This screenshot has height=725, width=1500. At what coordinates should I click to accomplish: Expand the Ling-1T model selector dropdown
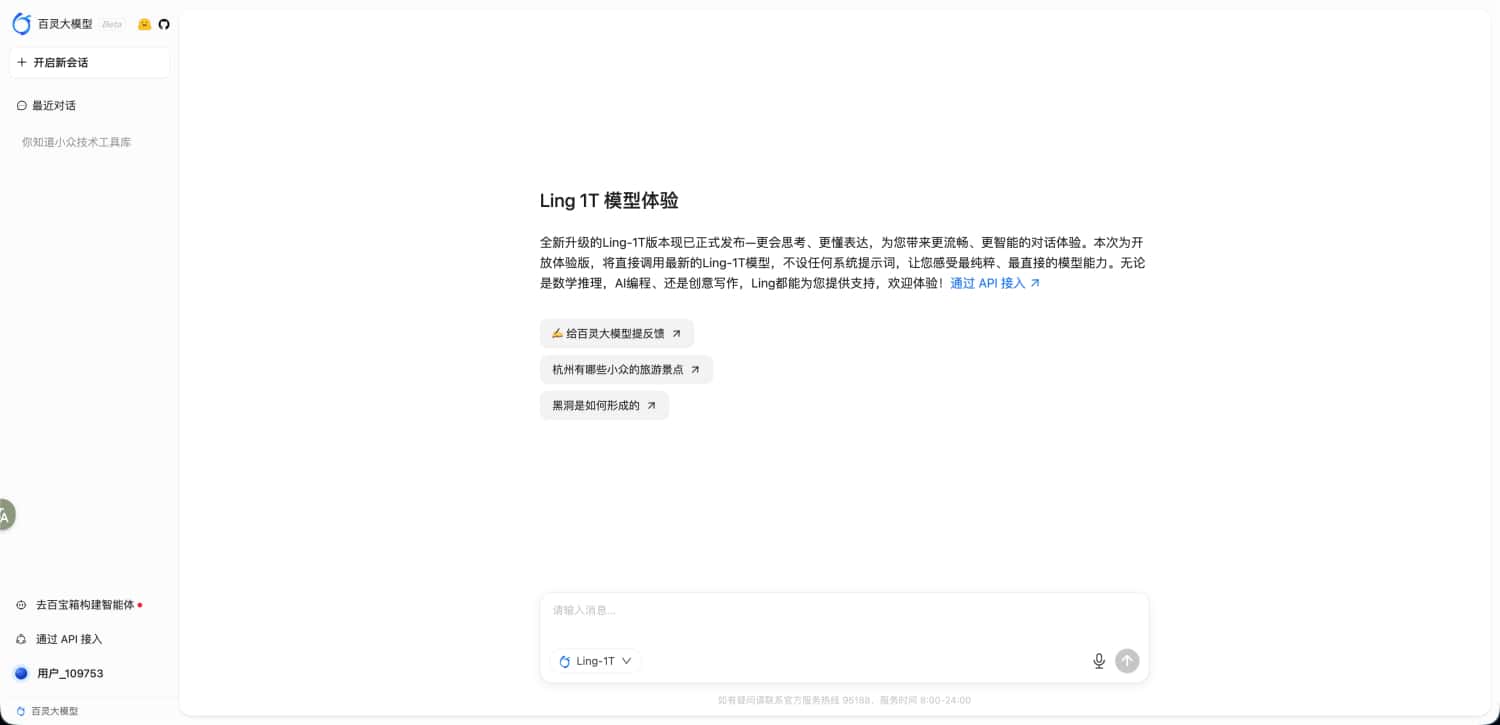(x=596, y=661)
